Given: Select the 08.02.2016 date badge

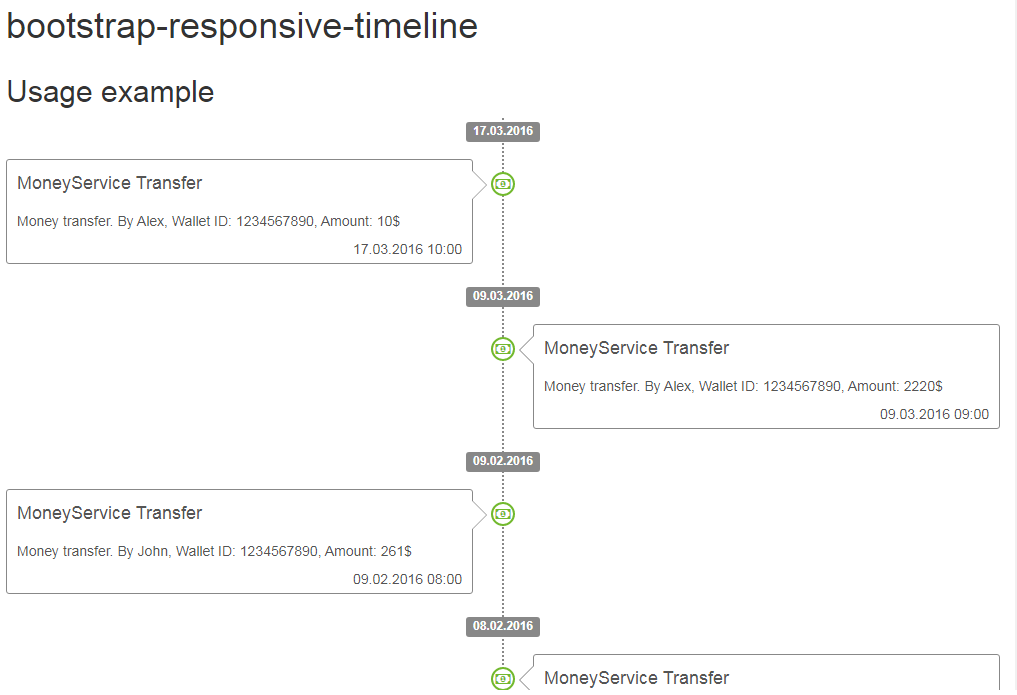Looking at the screenshot, I should (503, 626).
